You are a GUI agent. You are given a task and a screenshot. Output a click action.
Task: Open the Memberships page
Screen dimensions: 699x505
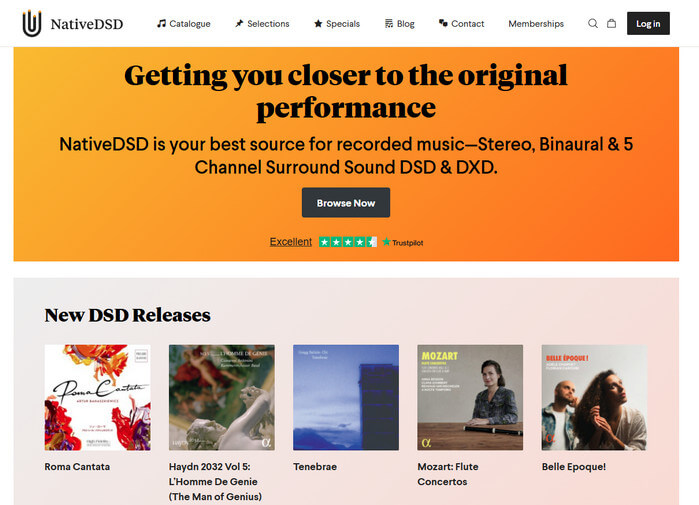tap(536, 24)
